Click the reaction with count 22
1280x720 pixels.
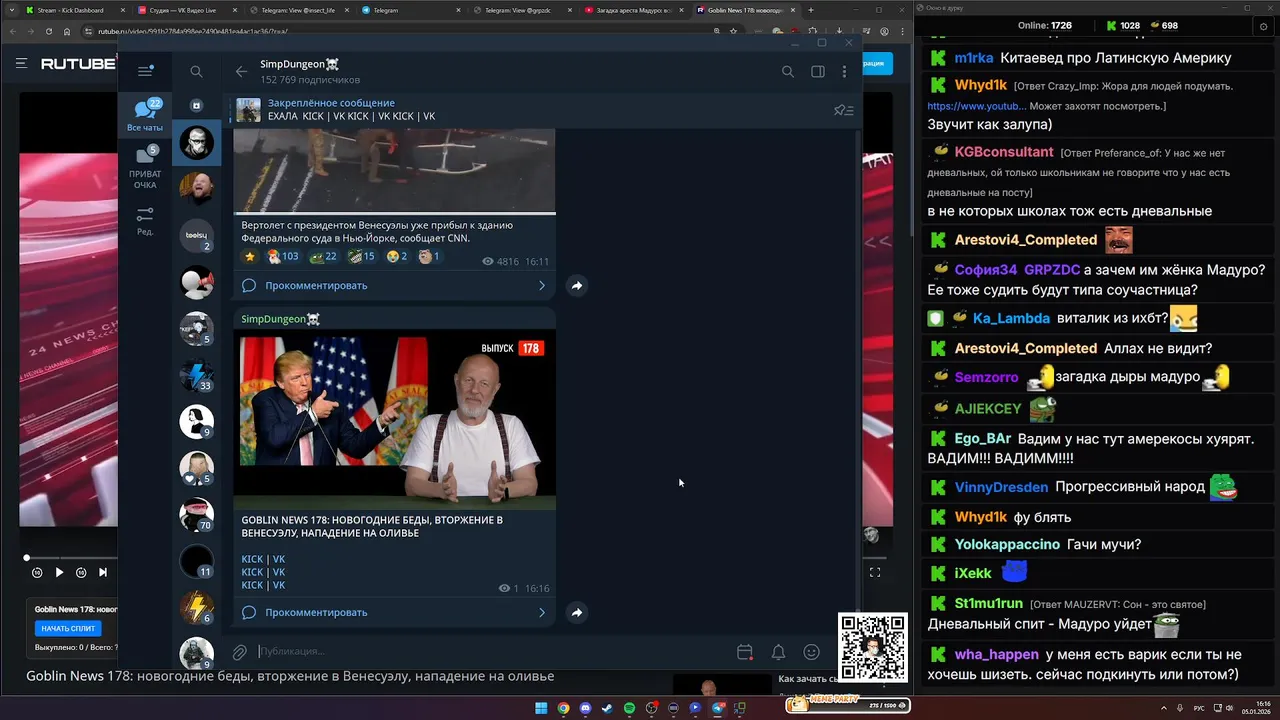323,257
